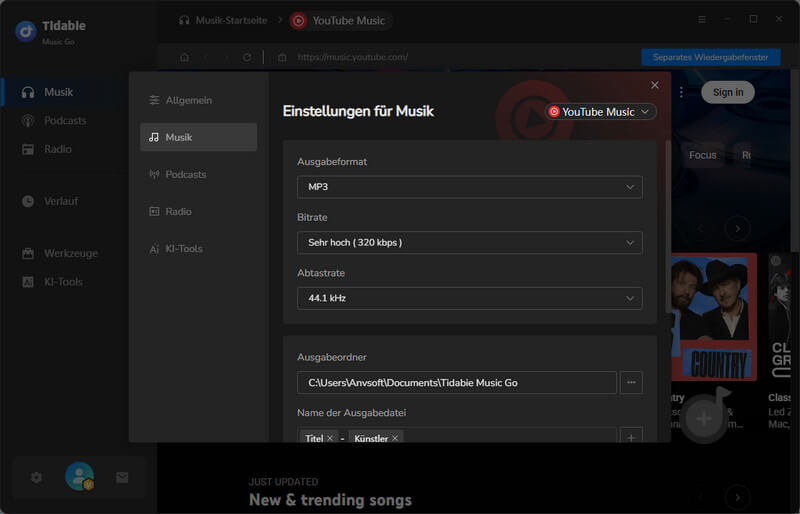This screenshot has width=800, height=514.
Task: Expand the Bitrate Sehr hoch dropdown
Action: pos(469,242)
